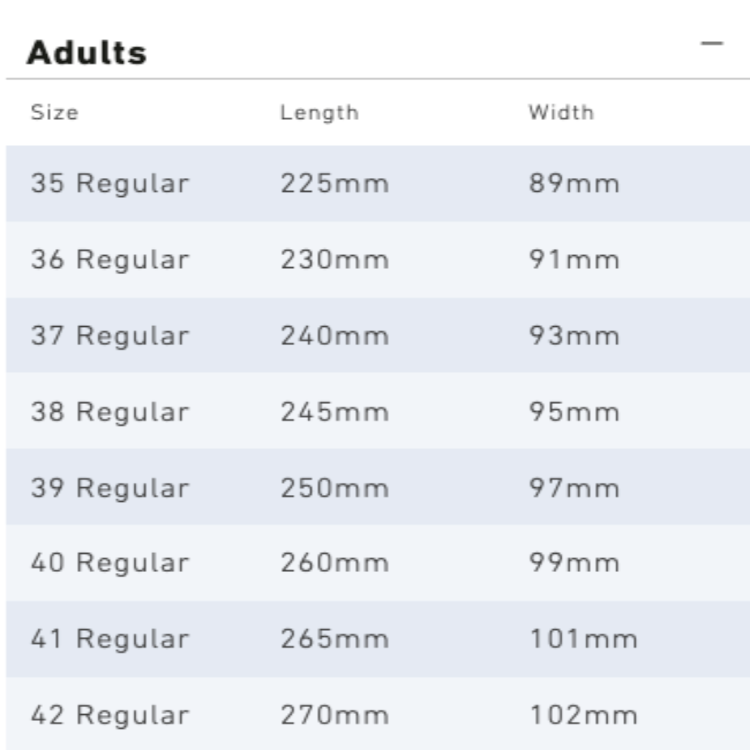Select the 40 Regular size row
This screenshot has height=750, width=750.
(109, 563)
